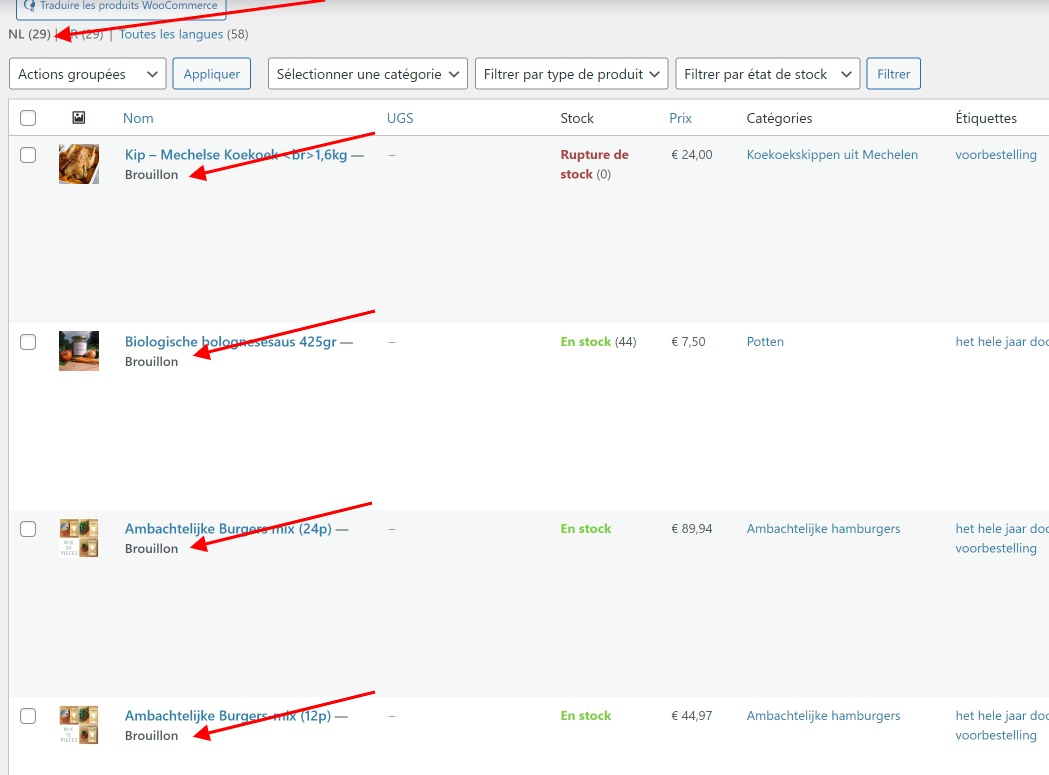This screenshot has height=775, width=1049.
Task: Switch to the NL (29) language filter
Action: pyautogui.click(x=29, y=34)
